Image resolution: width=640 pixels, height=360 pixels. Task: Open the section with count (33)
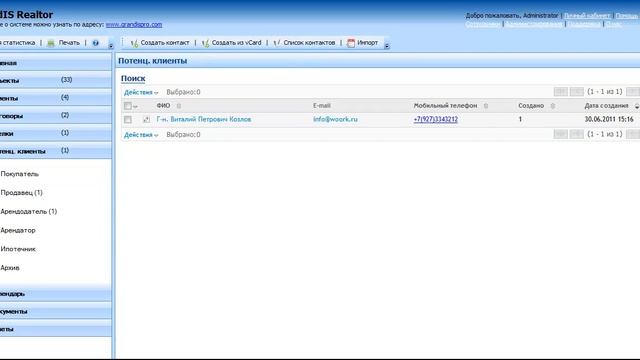tap(56, 80)
